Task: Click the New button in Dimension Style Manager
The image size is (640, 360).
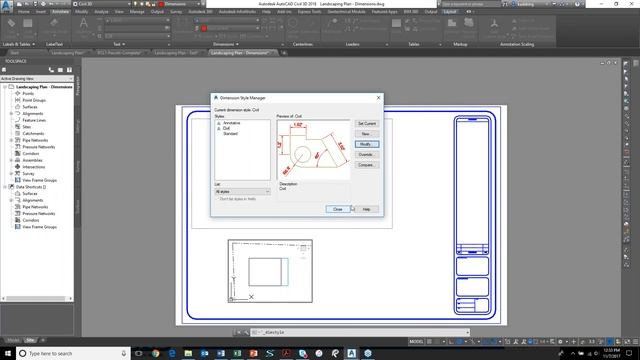Action: tap(367, 134)
